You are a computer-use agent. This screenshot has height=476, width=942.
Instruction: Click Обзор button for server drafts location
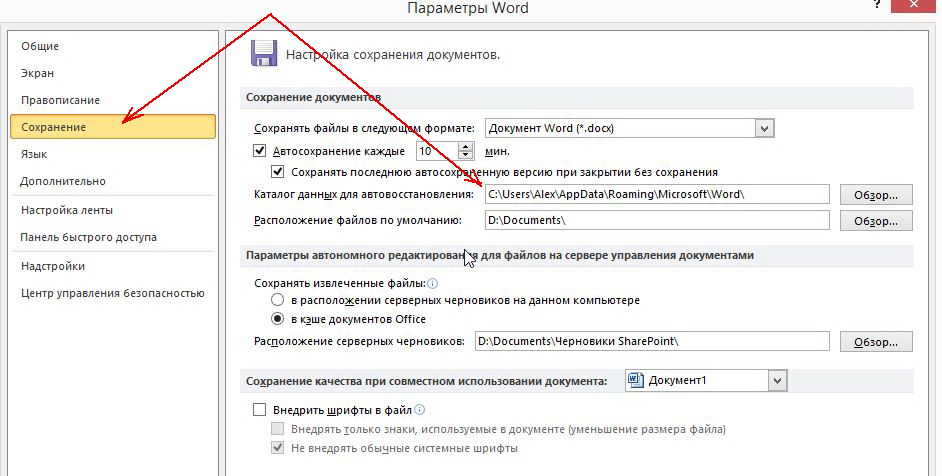click(x=876, y=342)
